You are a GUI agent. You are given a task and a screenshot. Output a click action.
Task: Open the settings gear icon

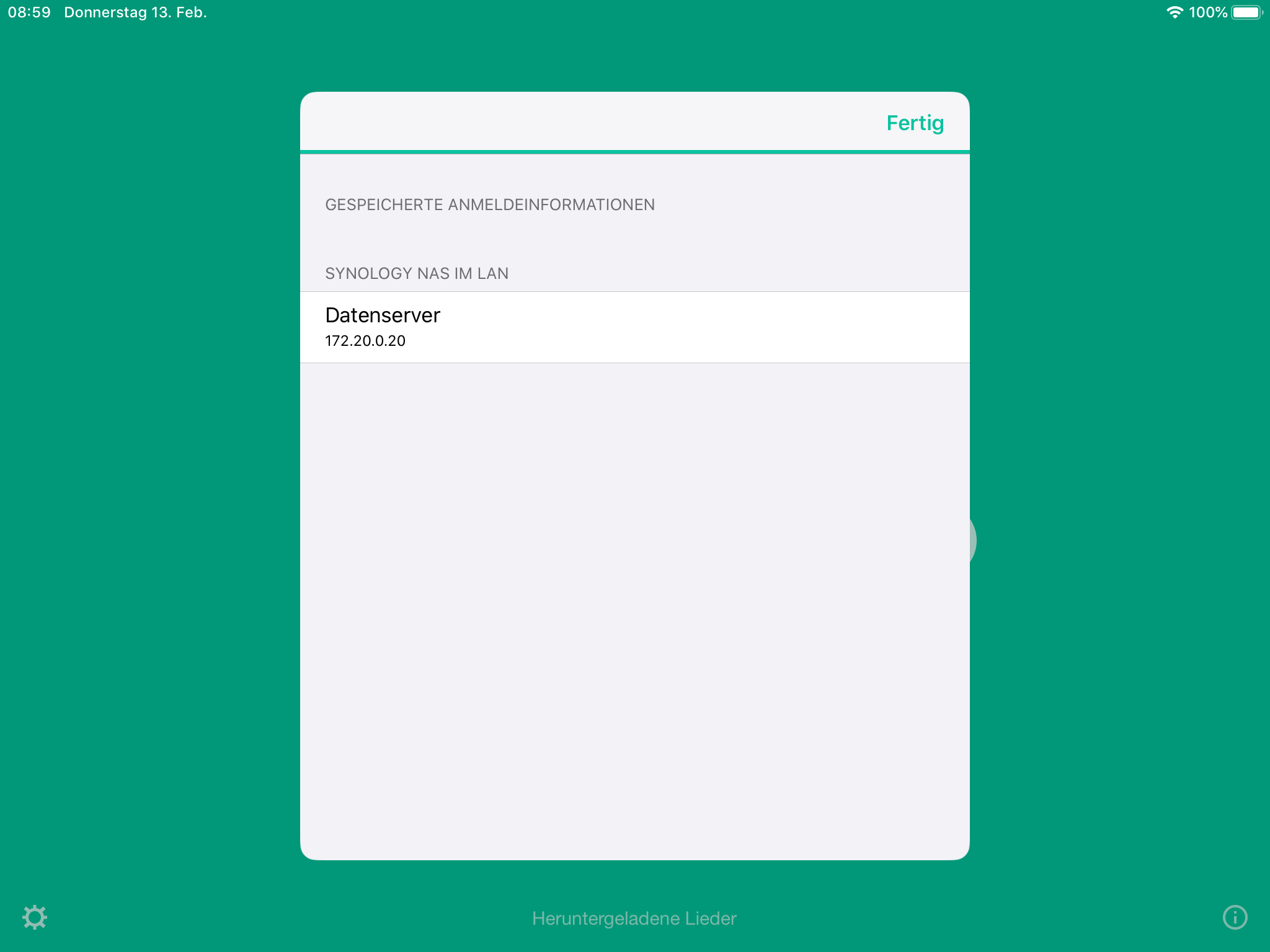tap(35, 917)
